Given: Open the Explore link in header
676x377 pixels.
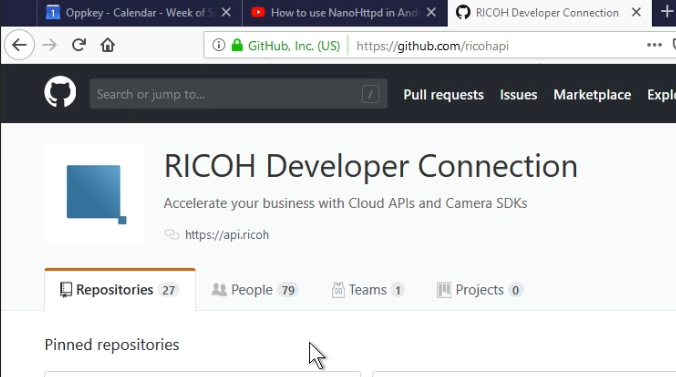Looking at the screenshot, I should (x=661, y=94).
